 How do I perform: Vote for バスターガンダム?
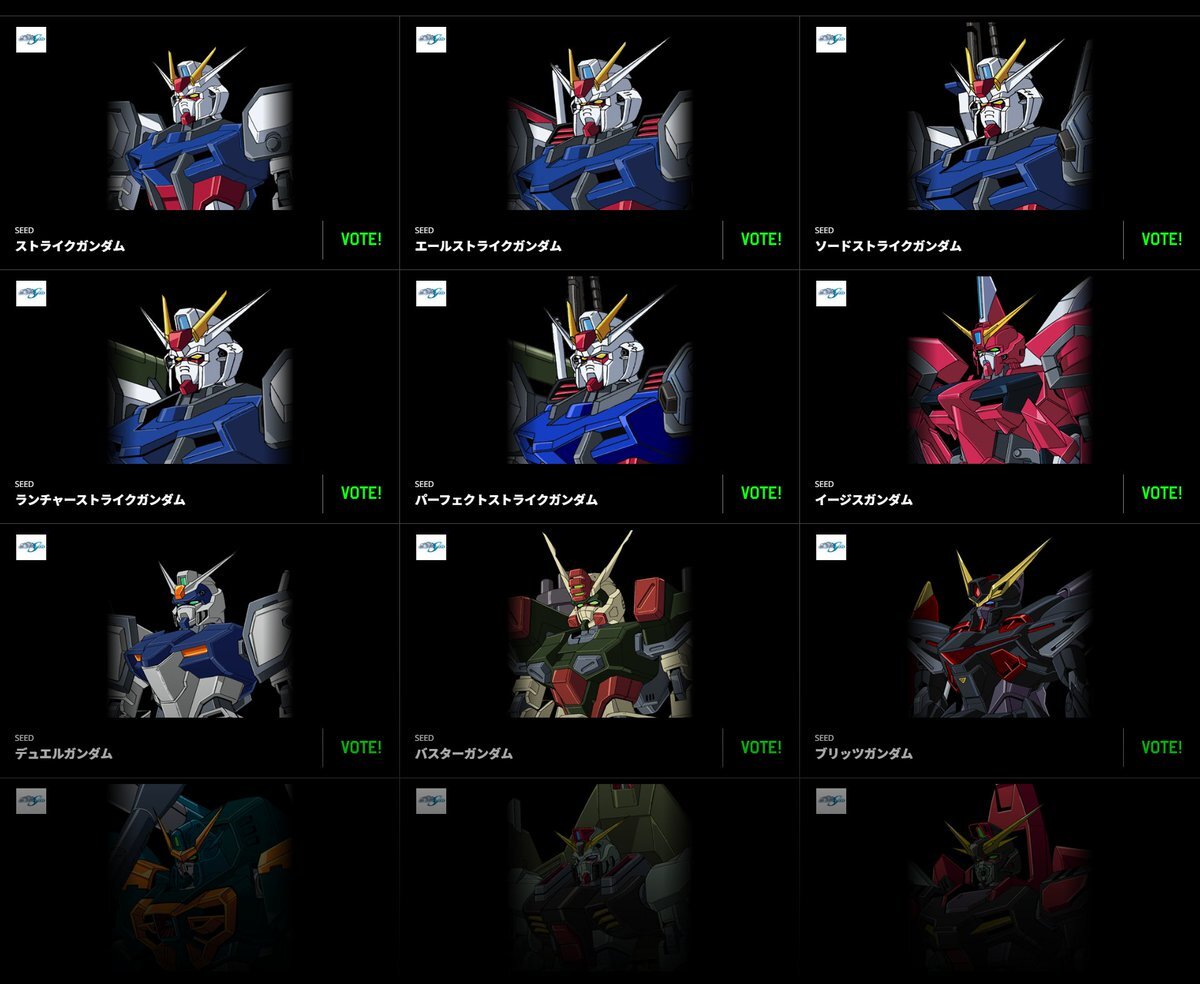pyautogui.click(x=761, y=747)
